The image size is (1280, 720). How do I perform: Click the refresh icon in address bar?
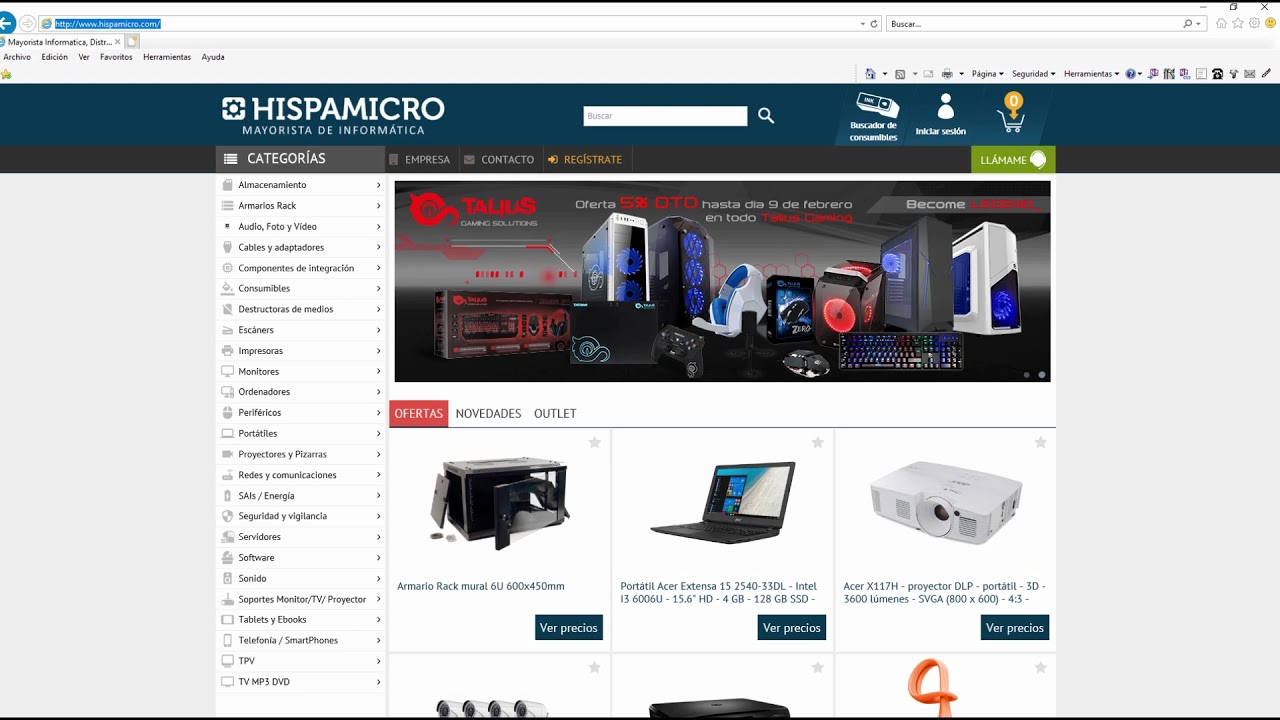874,24
